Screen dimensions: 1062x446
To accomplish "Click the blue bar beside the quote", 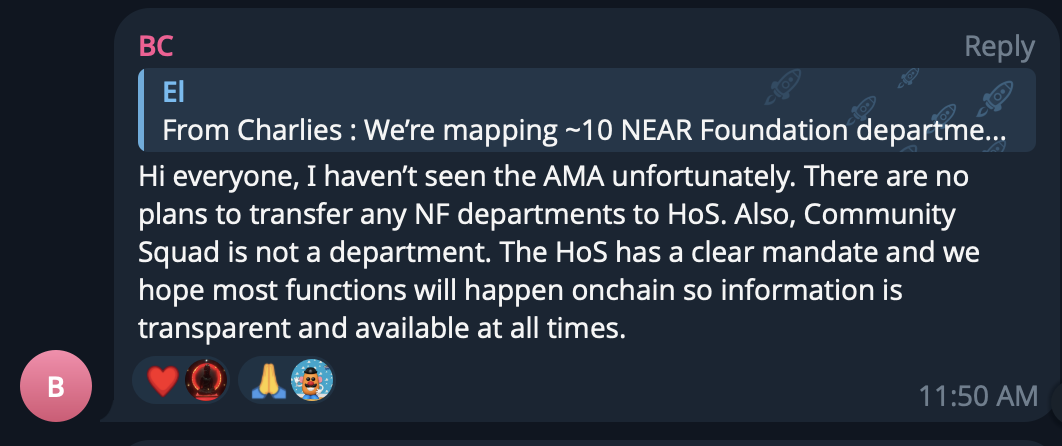I will (x=141, y=110).
